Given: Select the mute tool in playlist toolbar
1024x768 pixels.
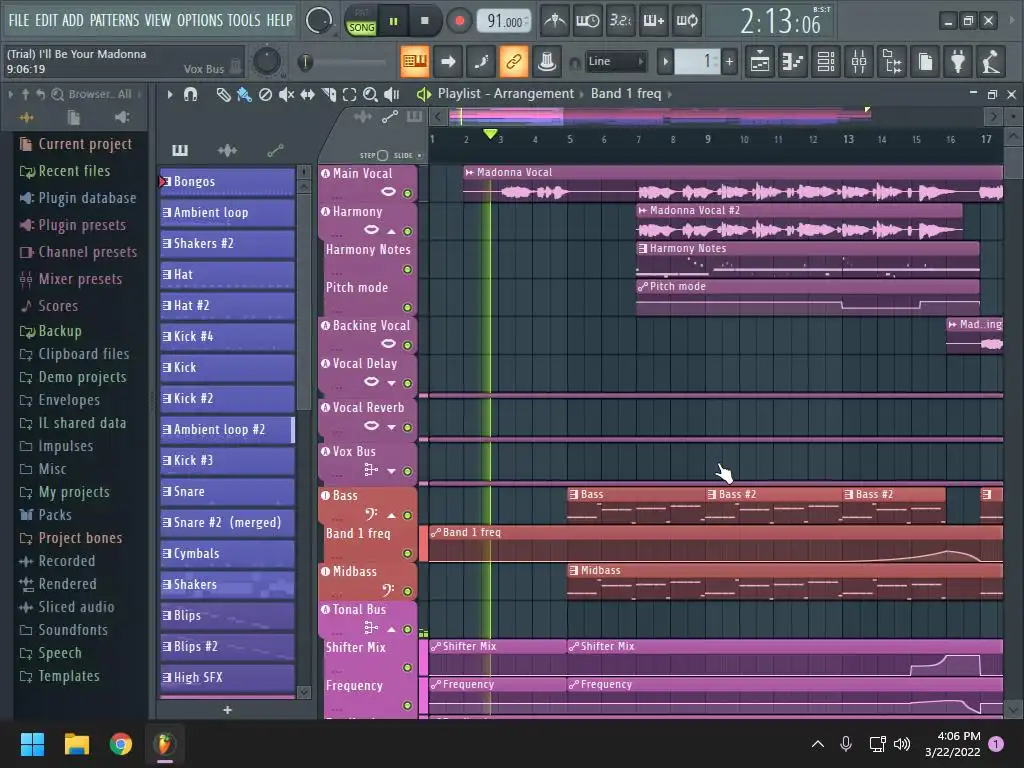Looking at the screenshot, I should tap(286, 95).
